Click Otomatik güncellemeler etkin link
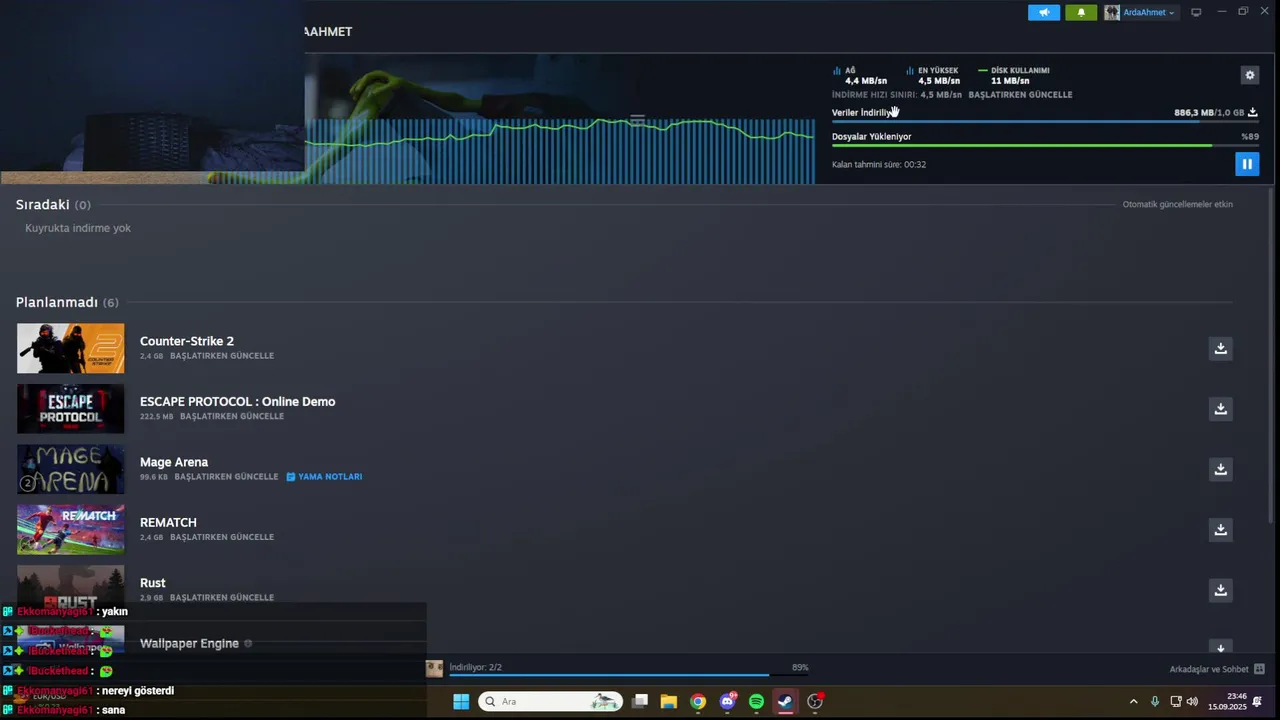Image resolution: width=1280 pixels, height=720 pixels. 1178,204
